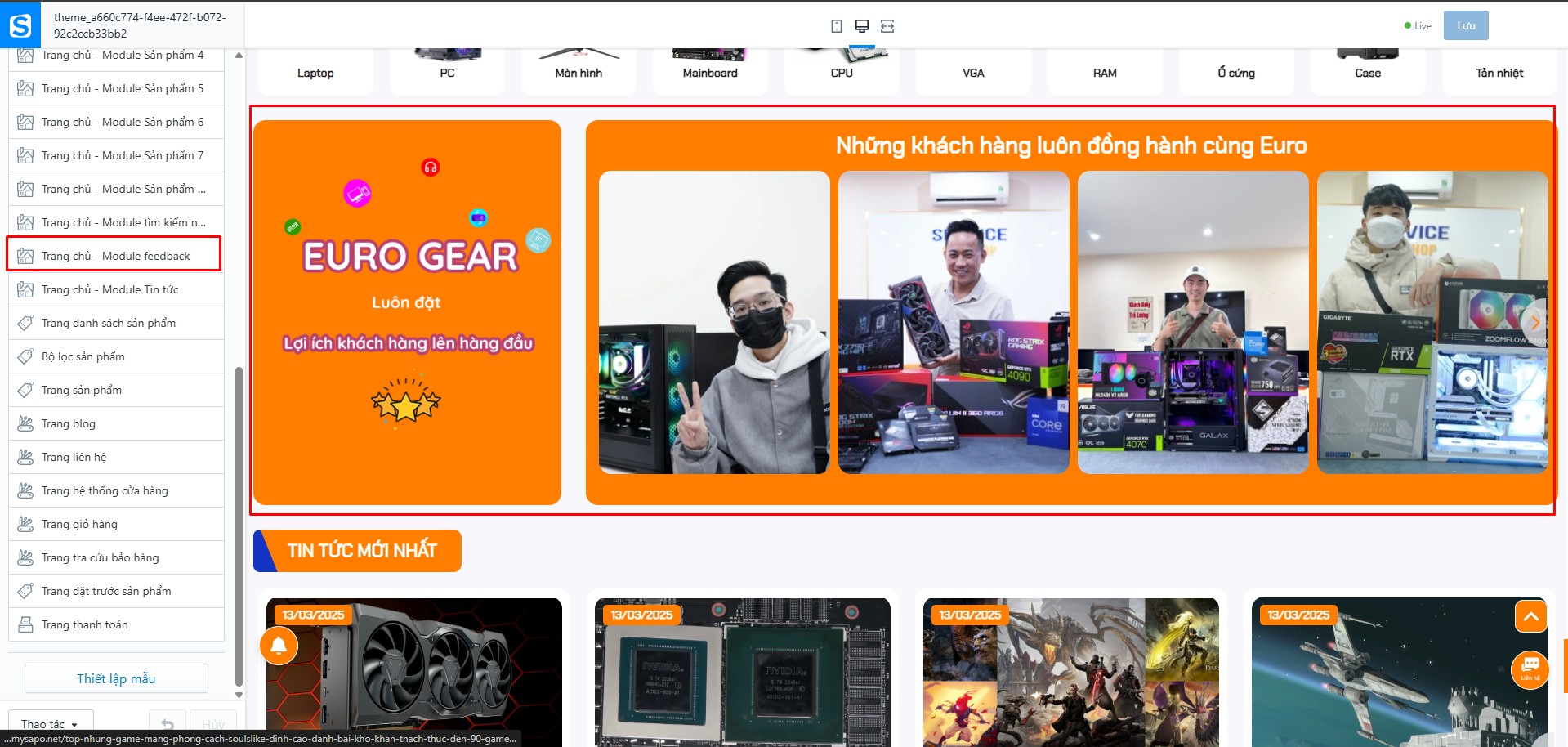Click tag icon beside Trang sản phẩm
1568x747 pixels.
tap(25, 390)
